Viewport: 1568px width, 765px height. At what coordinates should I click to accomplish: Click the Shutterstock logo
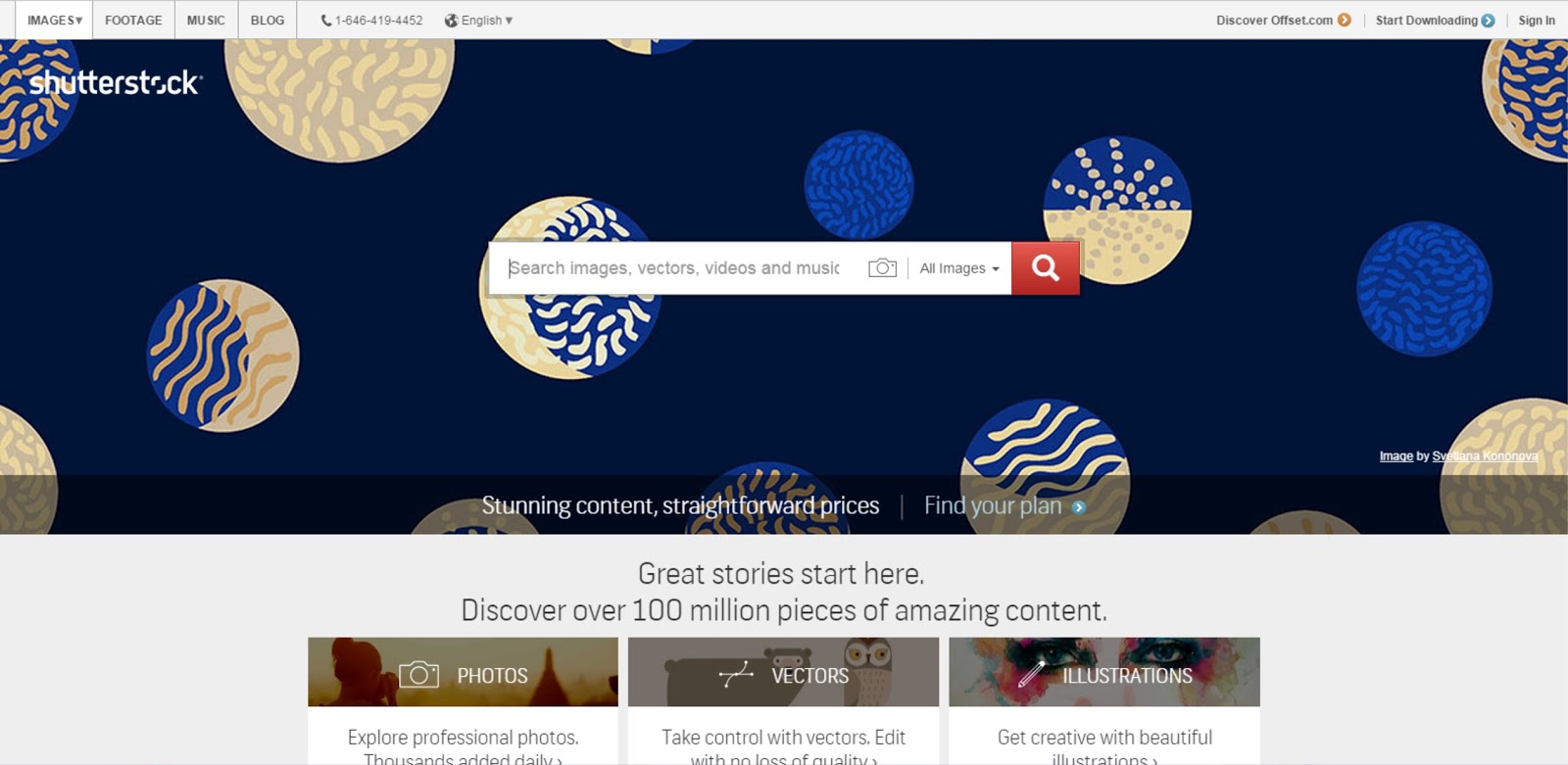point(116,82)
